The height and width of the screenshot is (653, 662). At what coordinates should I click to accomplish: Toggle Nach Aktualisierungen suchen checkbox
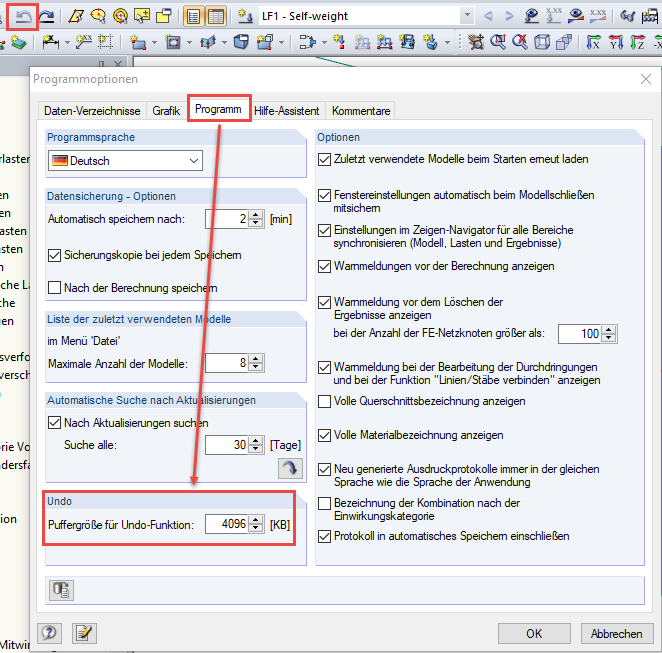[54, 423]
